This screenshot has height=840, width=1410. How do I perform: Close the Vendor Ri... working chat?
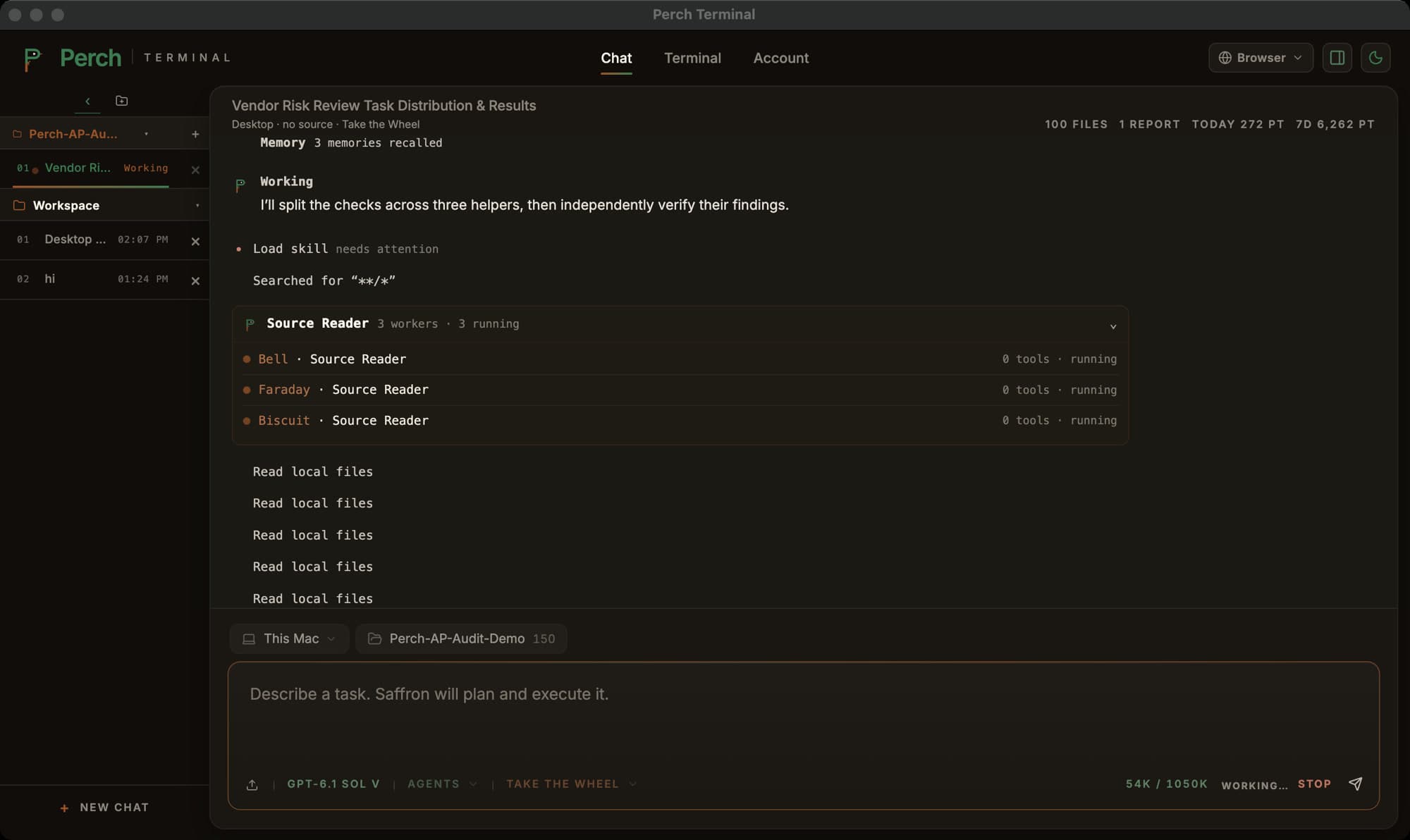click(195, 170)
